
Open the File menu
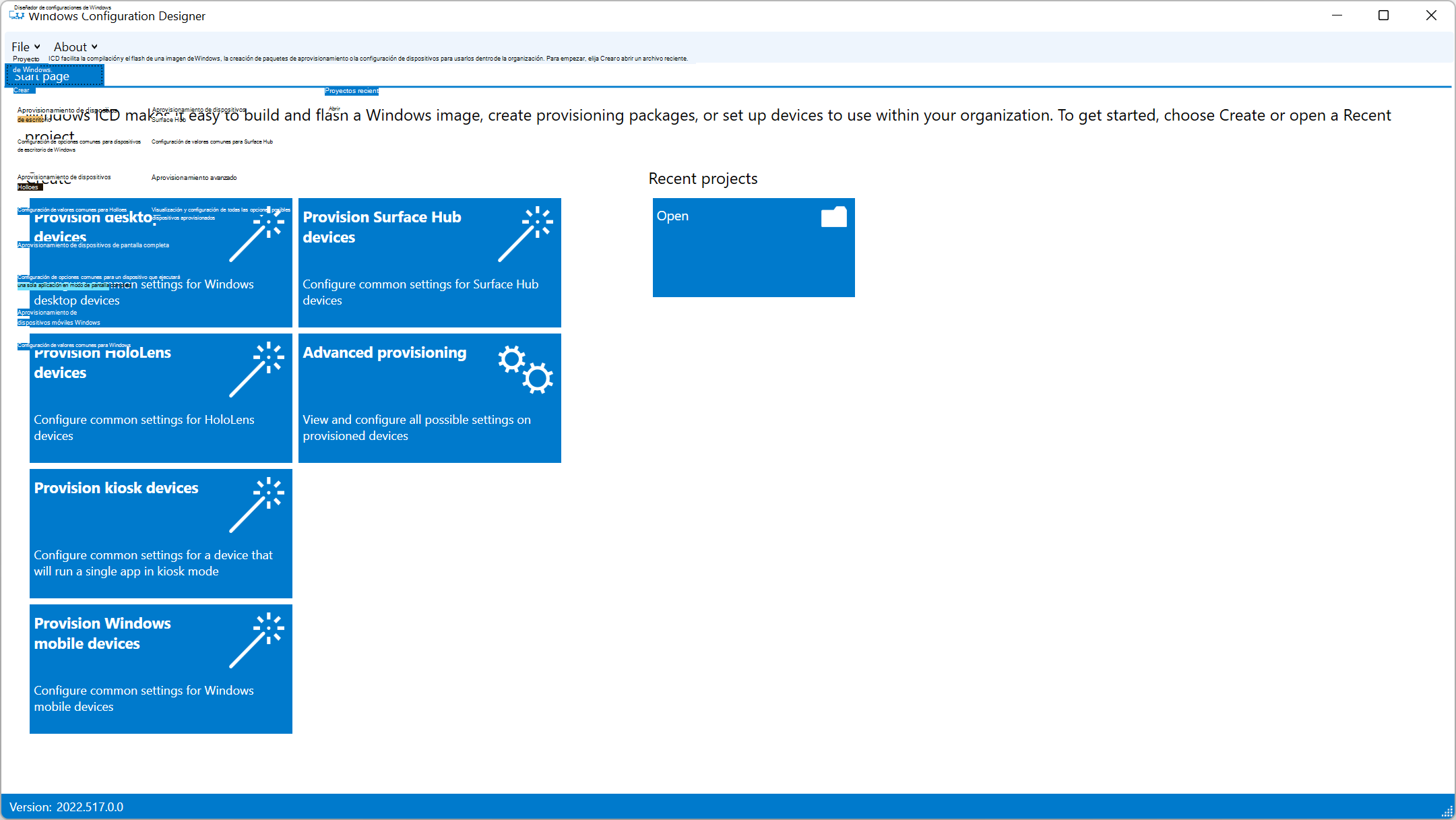[x=22, y=45]
